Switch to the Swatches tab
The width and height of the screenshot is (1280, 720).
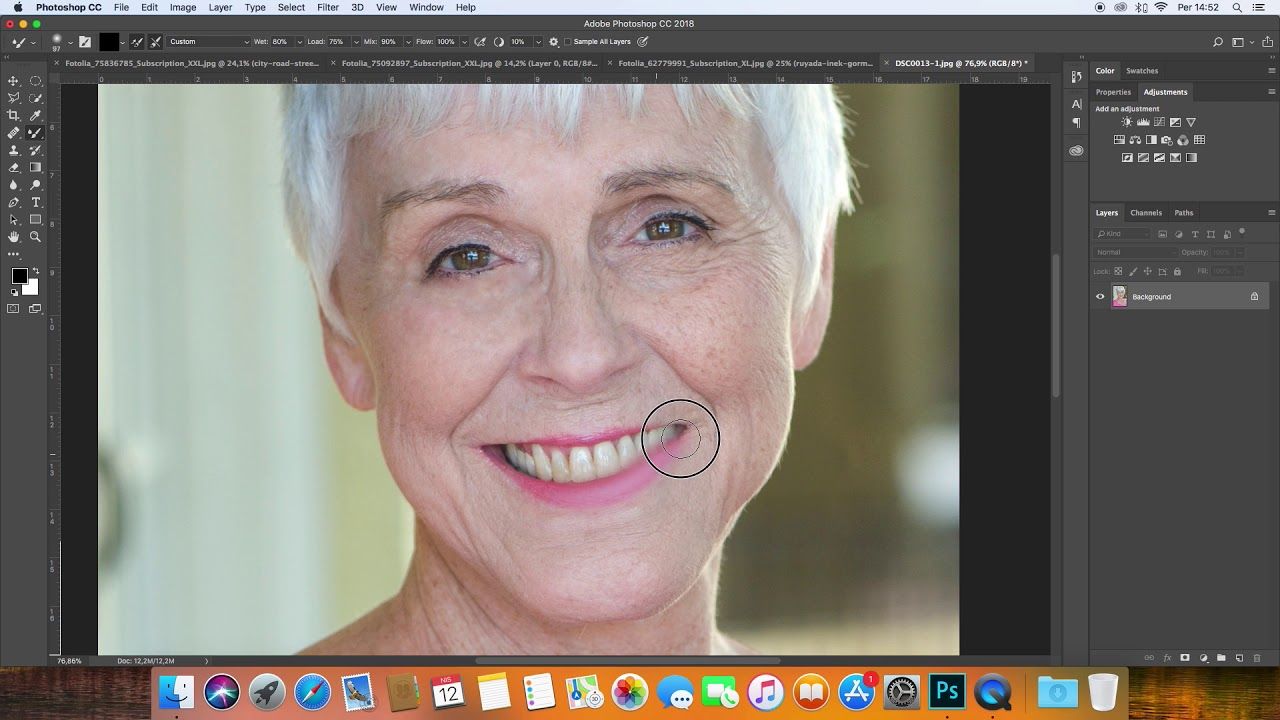pyautogui.click(x=1142, y=71)
